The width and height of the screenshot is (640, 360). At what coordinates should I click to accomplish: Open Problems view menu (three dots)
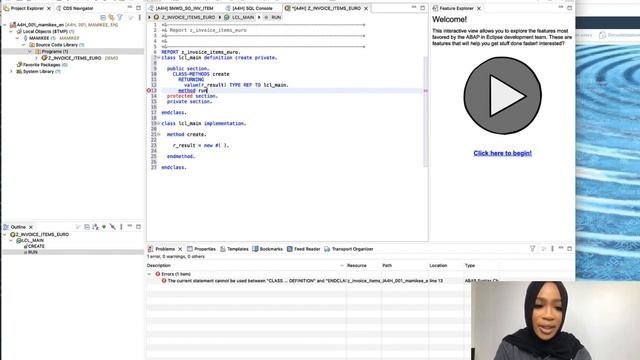(x=552, y=249)
